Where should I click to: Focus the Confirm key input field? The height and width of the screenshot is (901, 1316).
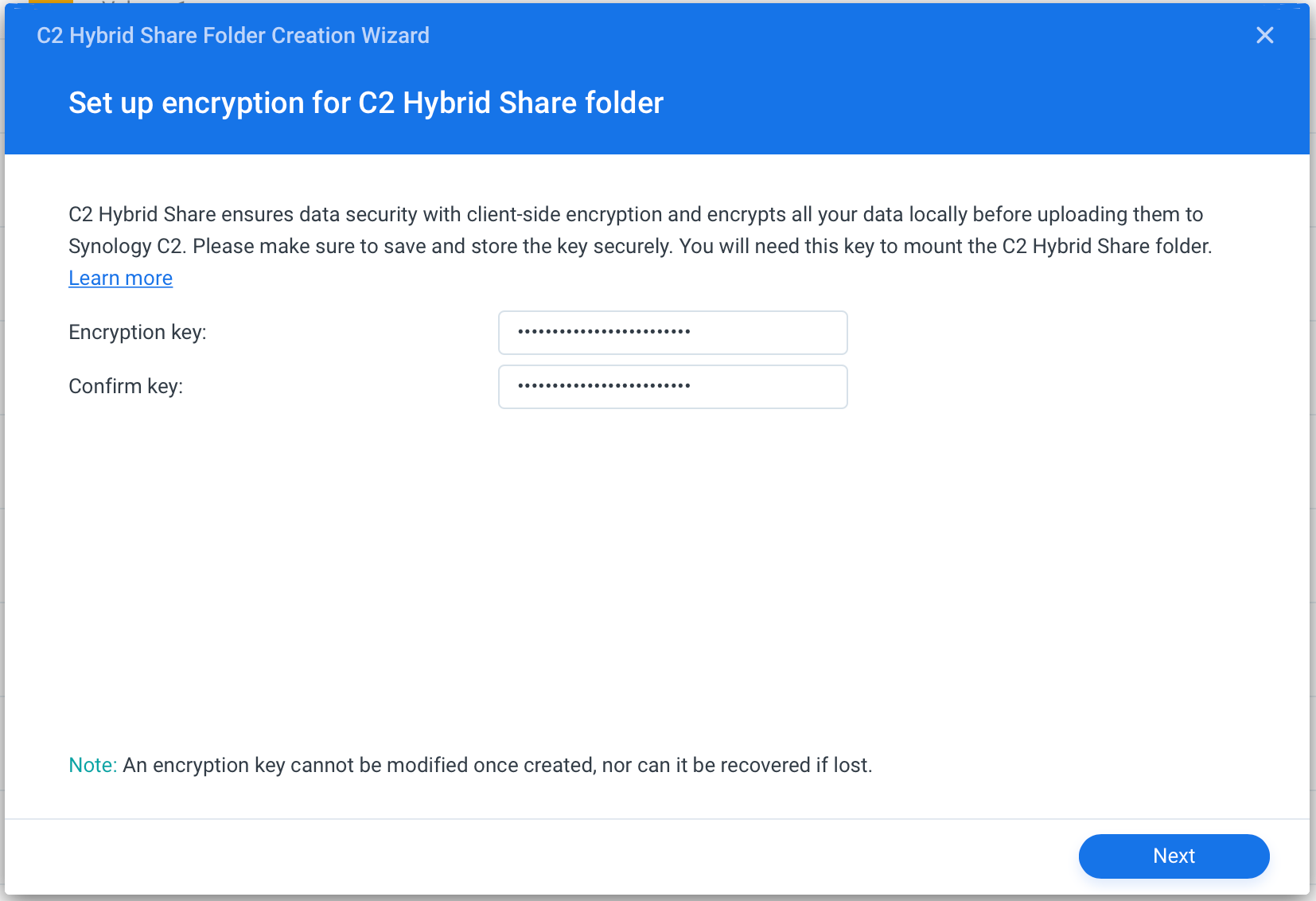pos(672,387)
